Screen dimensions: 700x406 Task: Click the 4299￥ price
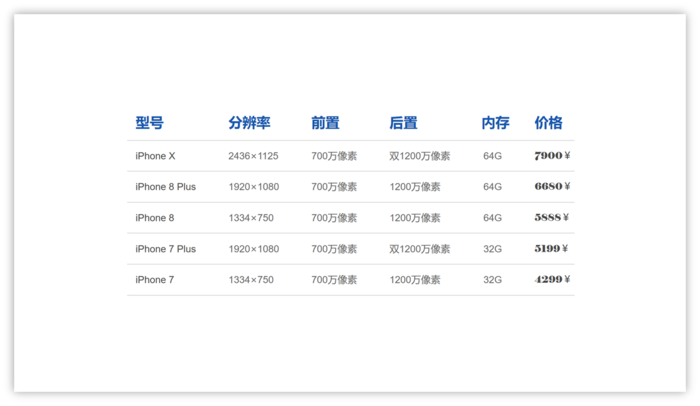click(552, 279)
